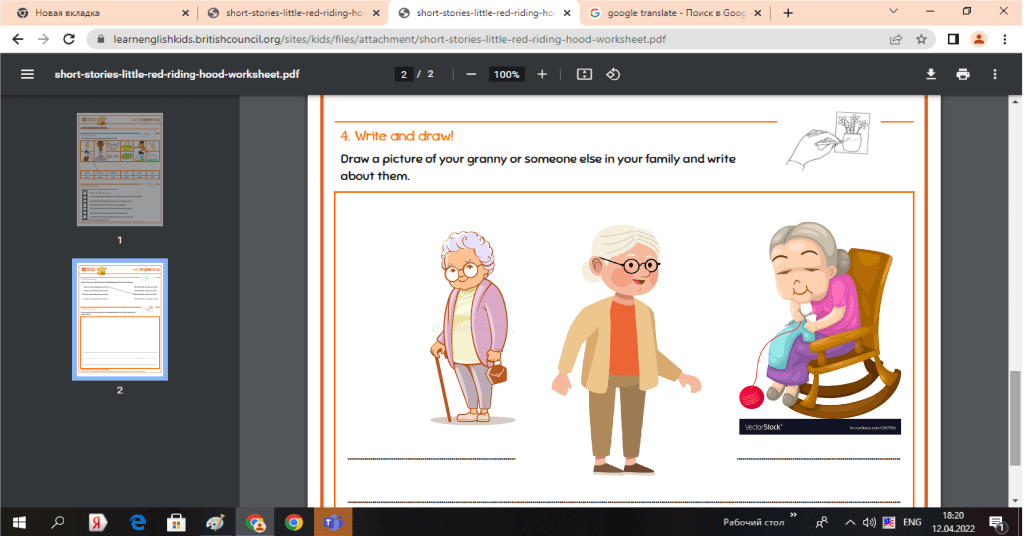Share this page from the address bar
Image resolution: width=1024 pixels, height=536 pixels.
(x=896, y=40)
